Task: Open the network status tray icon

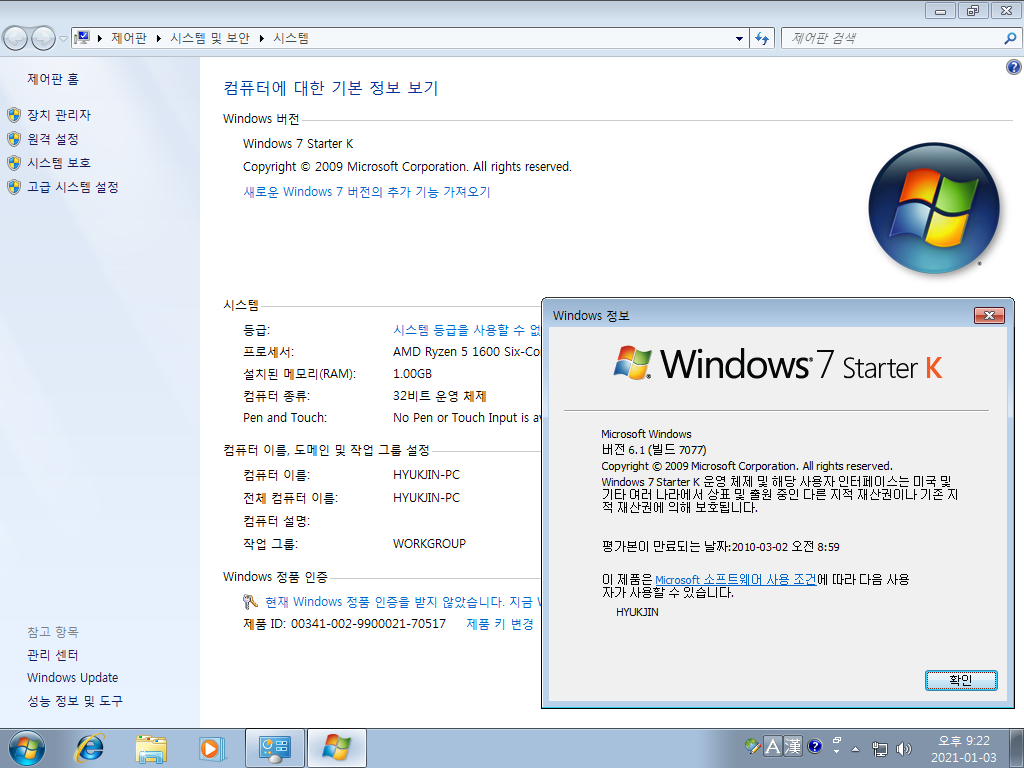Action: tap(880, 749)
